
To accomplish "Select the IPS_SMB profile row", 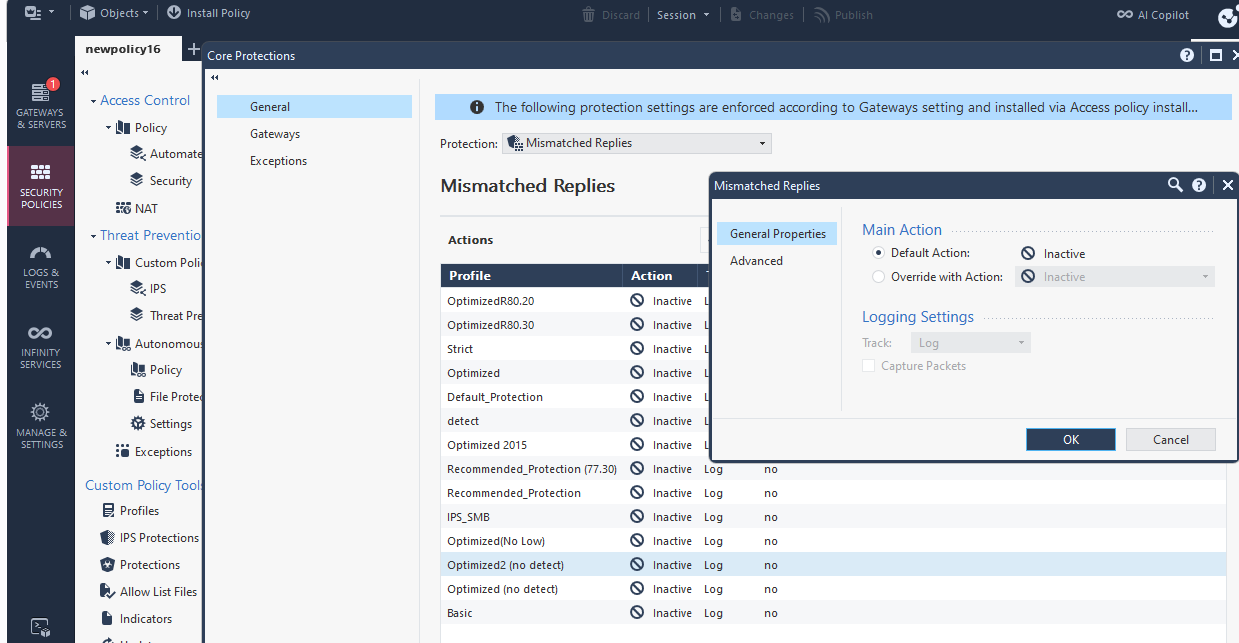I will (833, 517).
